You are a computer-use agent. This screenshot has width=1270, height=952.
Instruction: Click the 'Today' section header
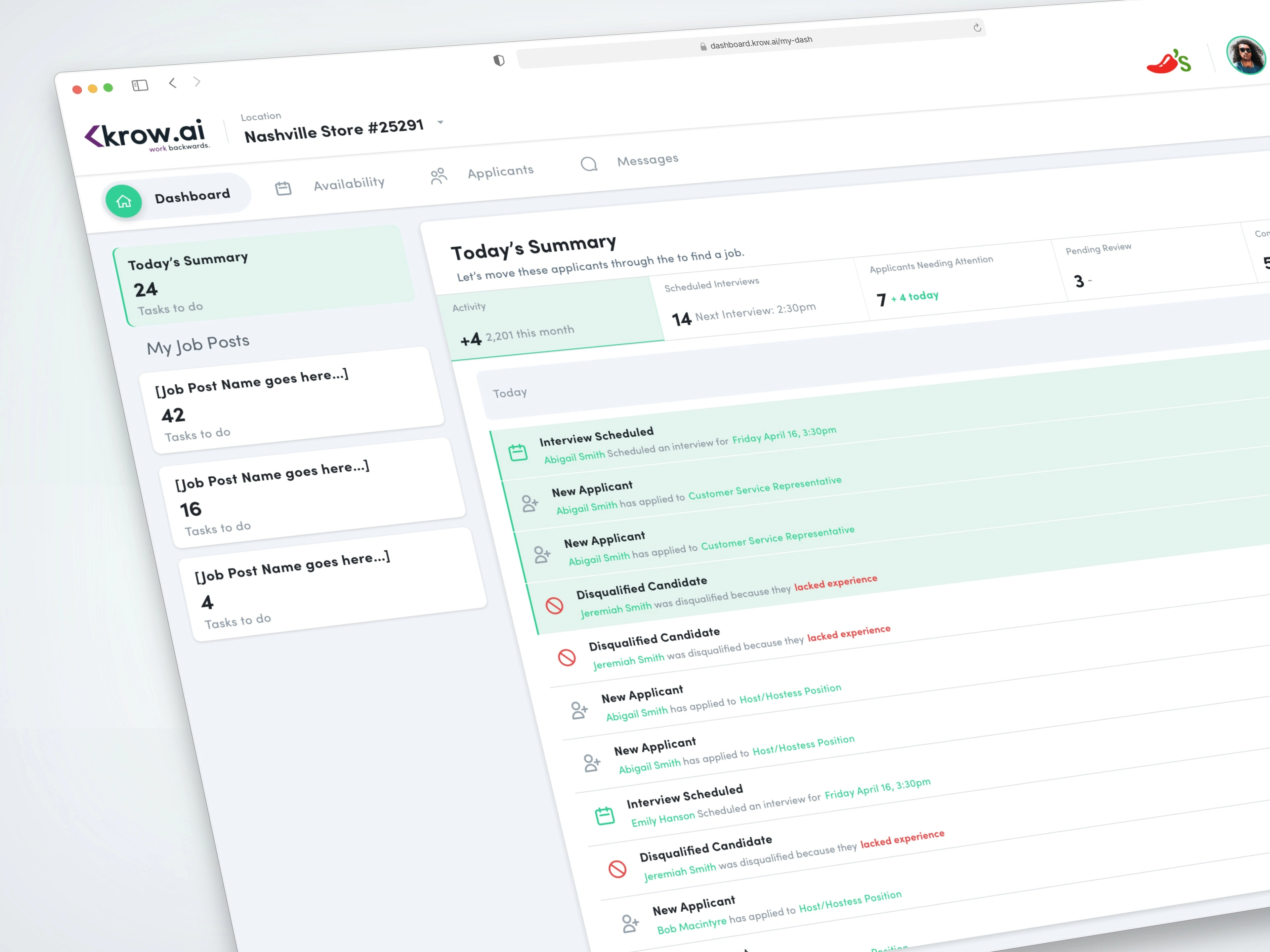pyautogui.click(x=510, y=393)
